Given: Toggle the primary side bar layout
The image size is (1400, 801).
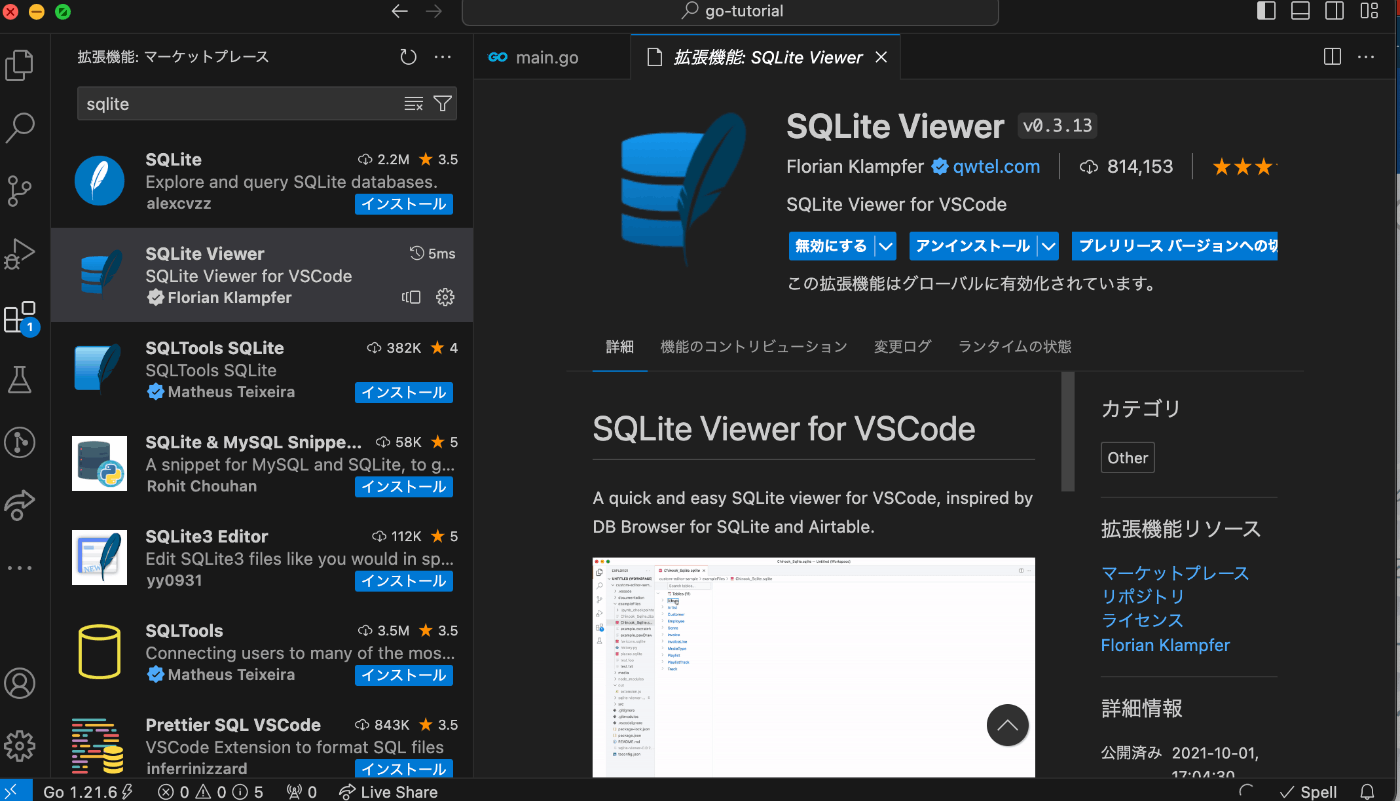Looking at the screenshot, I should pyautogui.click(x=1266, y=11).
